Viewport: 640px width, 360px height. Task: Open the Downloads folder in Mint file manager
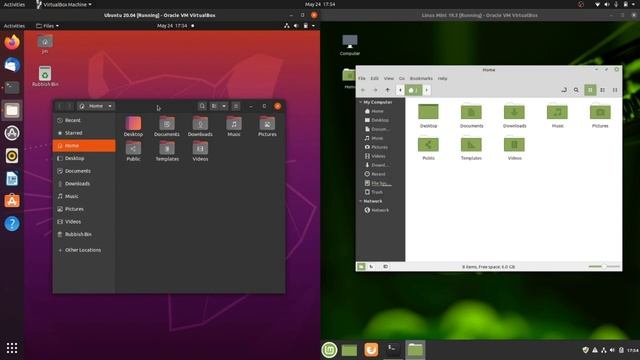point(514,116)
